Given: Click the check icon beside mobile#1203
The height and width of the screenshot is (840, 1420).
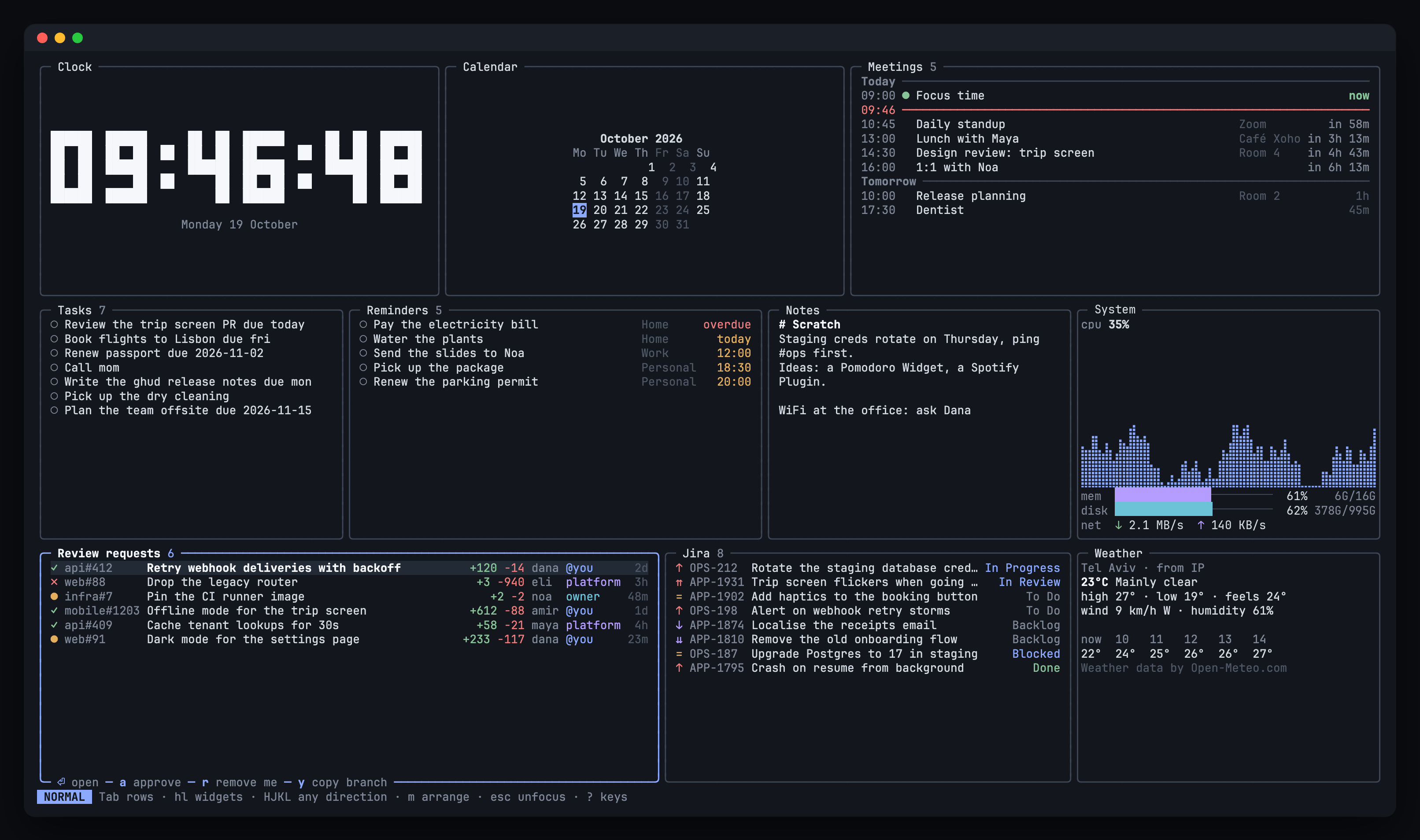Looking at the screenshot, I should pyautogui.click(x=54, y=611).
